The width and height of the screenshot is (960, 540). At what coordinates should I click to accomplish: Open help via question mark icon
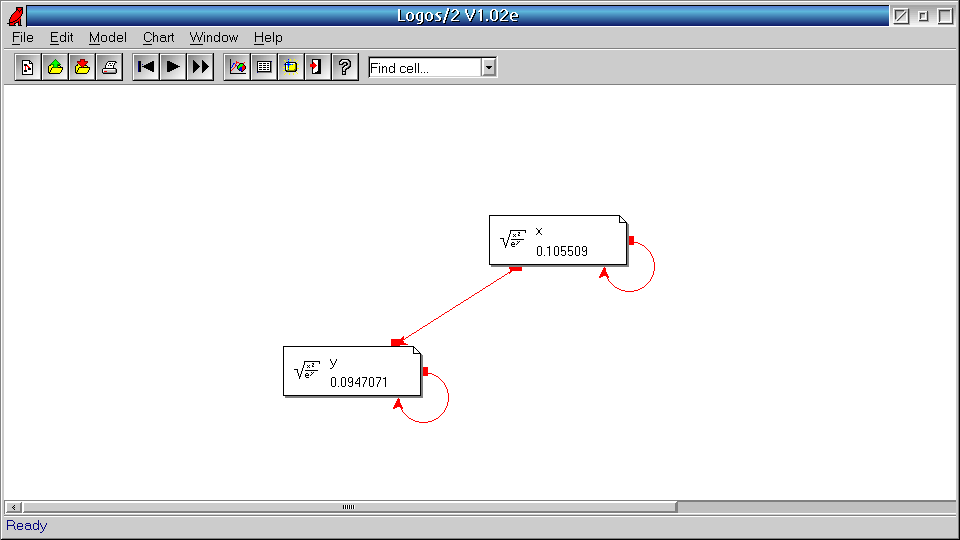[x=344, y=67]
